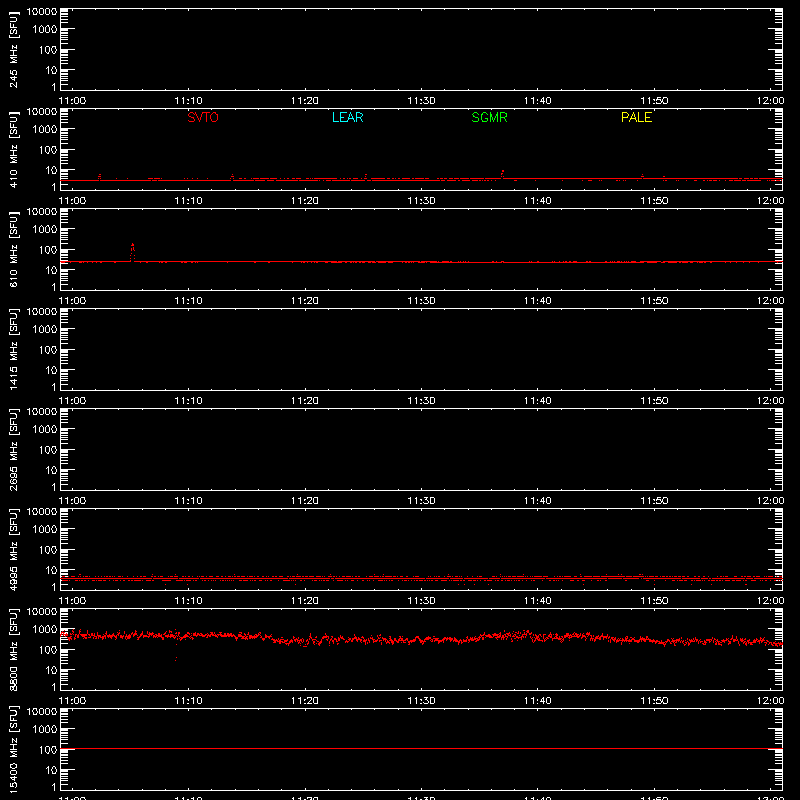This screenshot has width=800, height=800.
Task: Click the cyan LEAR legend label
Action: pos(347,117)
